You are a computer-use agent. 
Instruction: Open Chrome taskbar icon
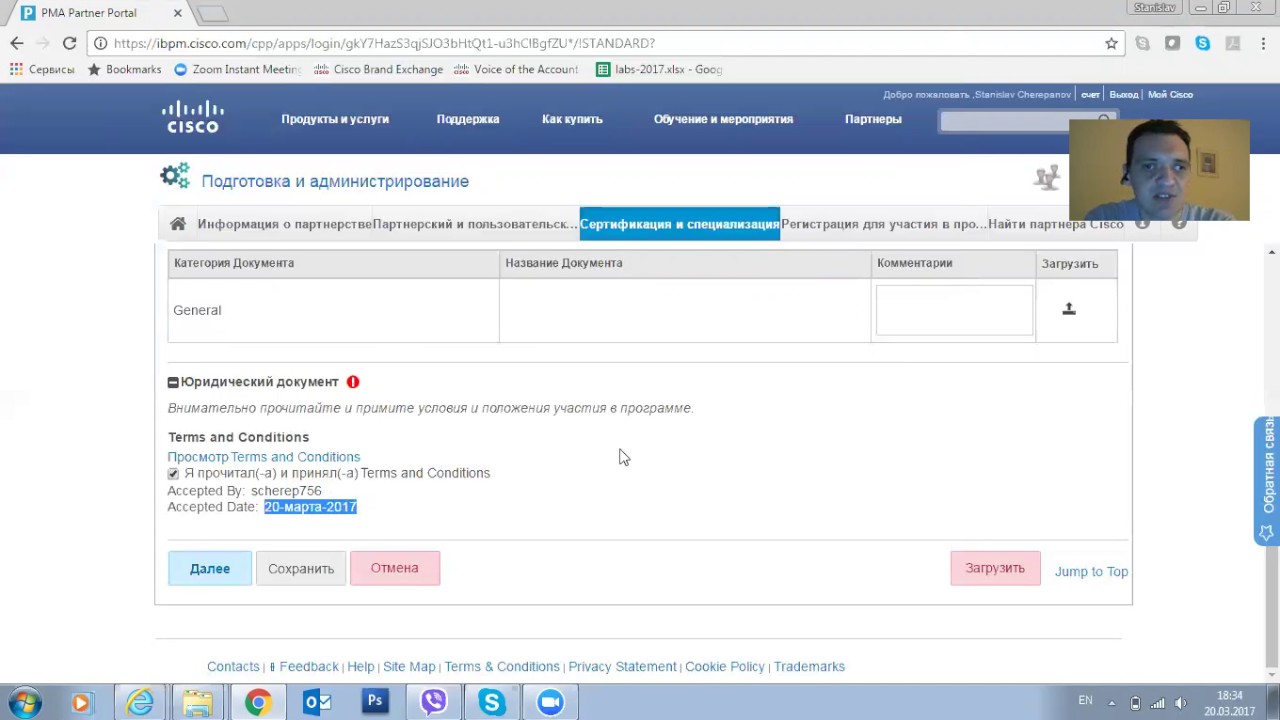coord(258,702)
